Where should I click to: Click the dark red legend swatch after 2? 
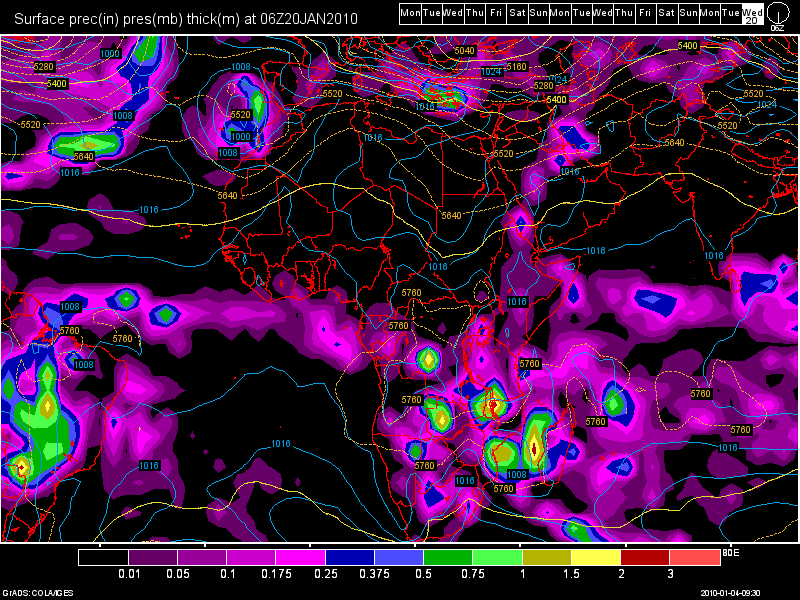pos(646,556)
